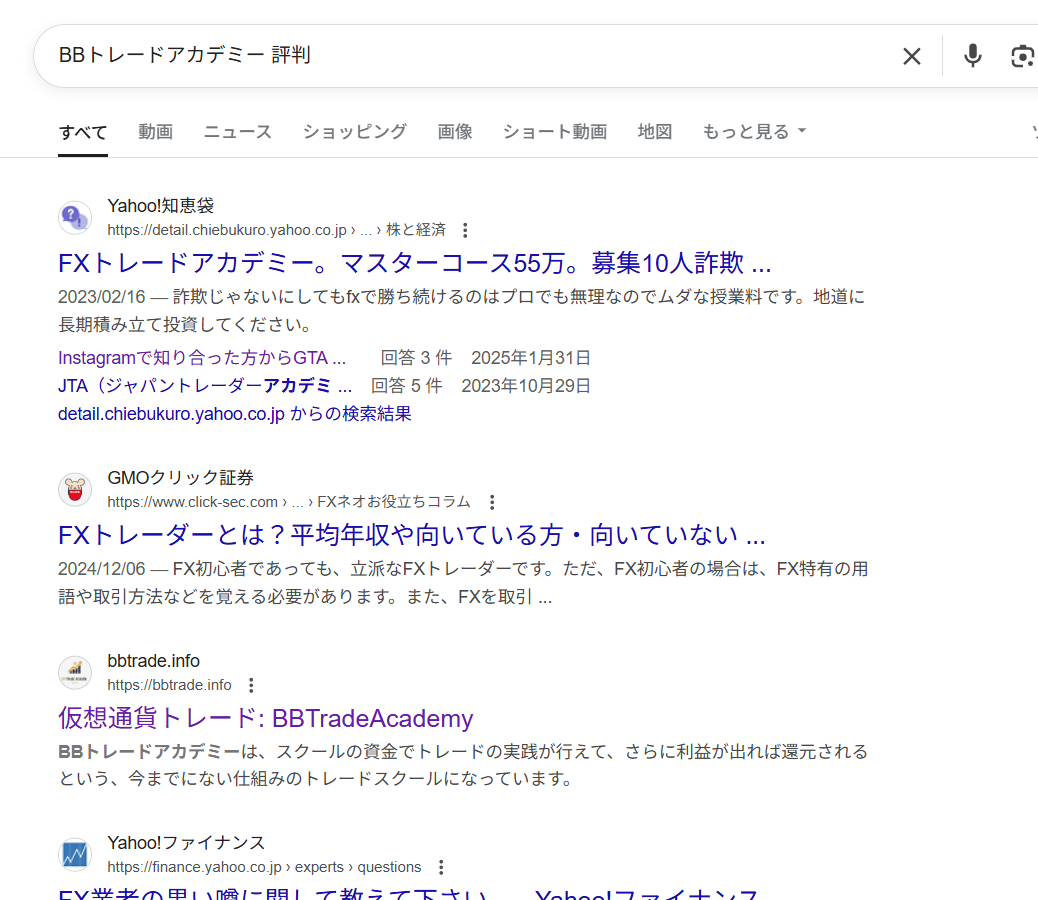Switch to the 動画 tab
Viewport: 1038px width, 900px height.
(156, 132)
